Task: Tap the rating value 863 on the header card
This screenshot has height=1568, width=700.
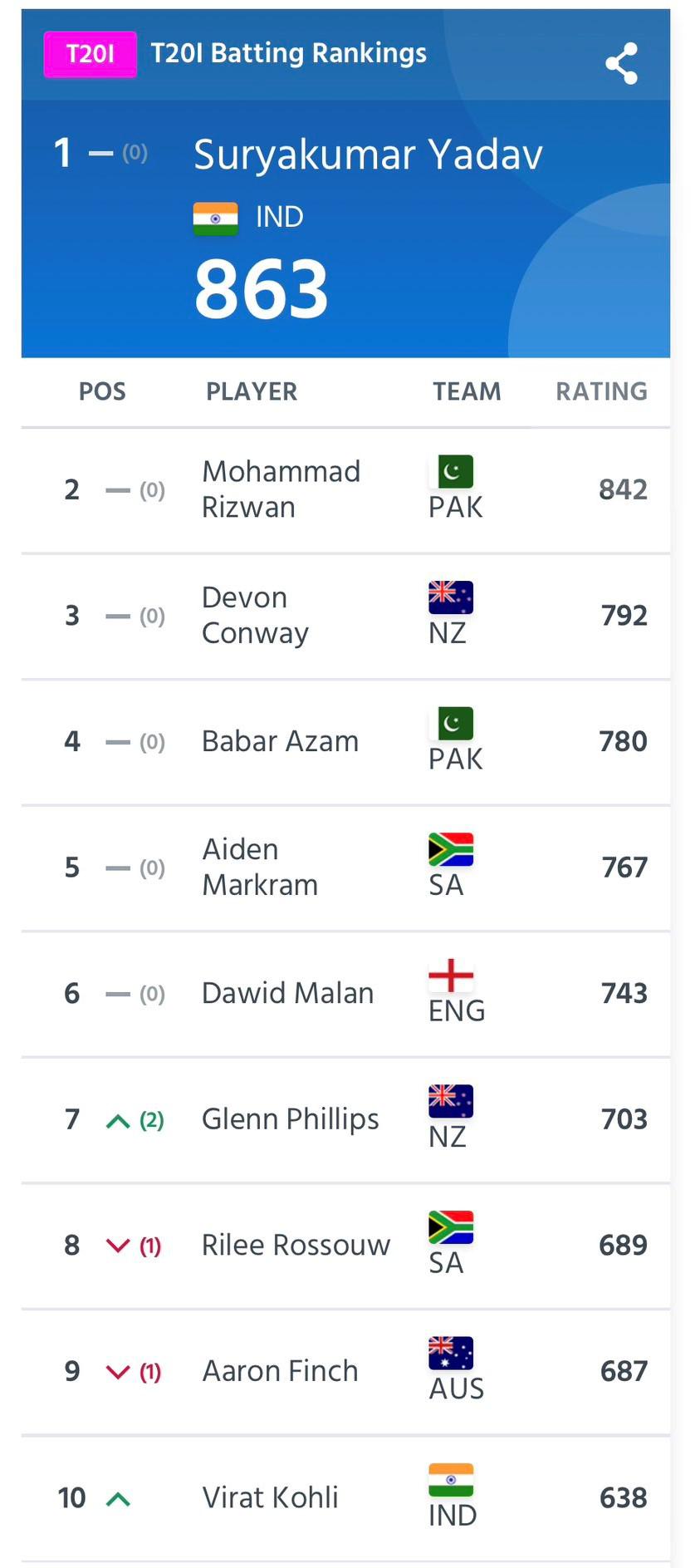Action: click(262, 287)
